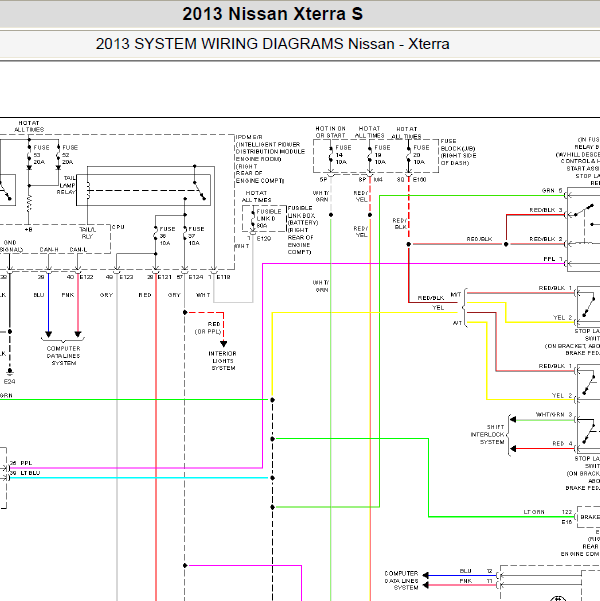Click the "INTERIOR LIGHTS SYSTEM" label
Screen dimensions: 600x601
tap(222, 361)
